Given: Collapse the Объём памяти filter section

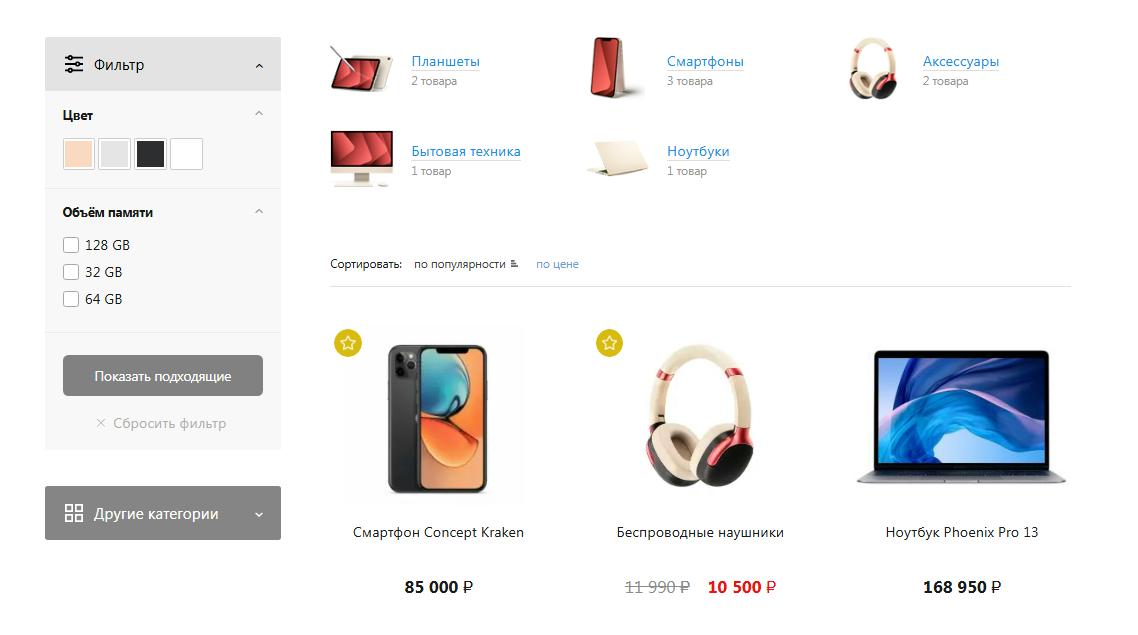Looking at the screenshot, I should (x=259, y=212).
